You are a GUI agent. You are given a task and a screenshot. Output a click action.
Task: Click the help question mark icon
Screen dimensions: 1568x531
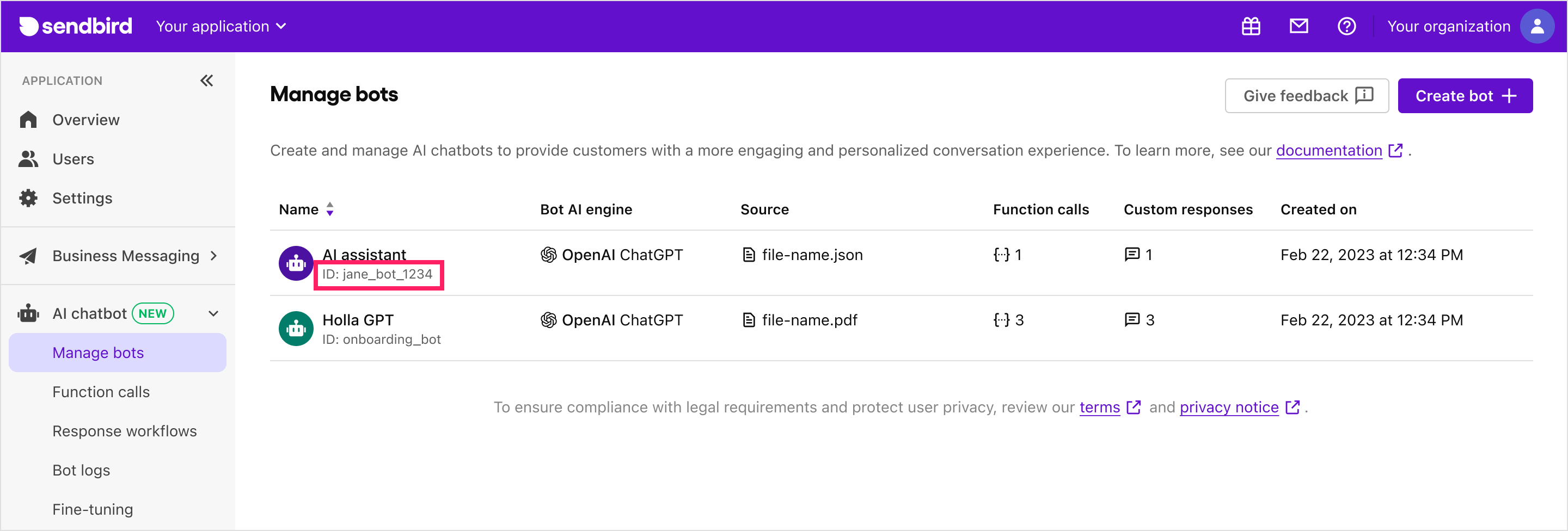[x=1346, y=26]
